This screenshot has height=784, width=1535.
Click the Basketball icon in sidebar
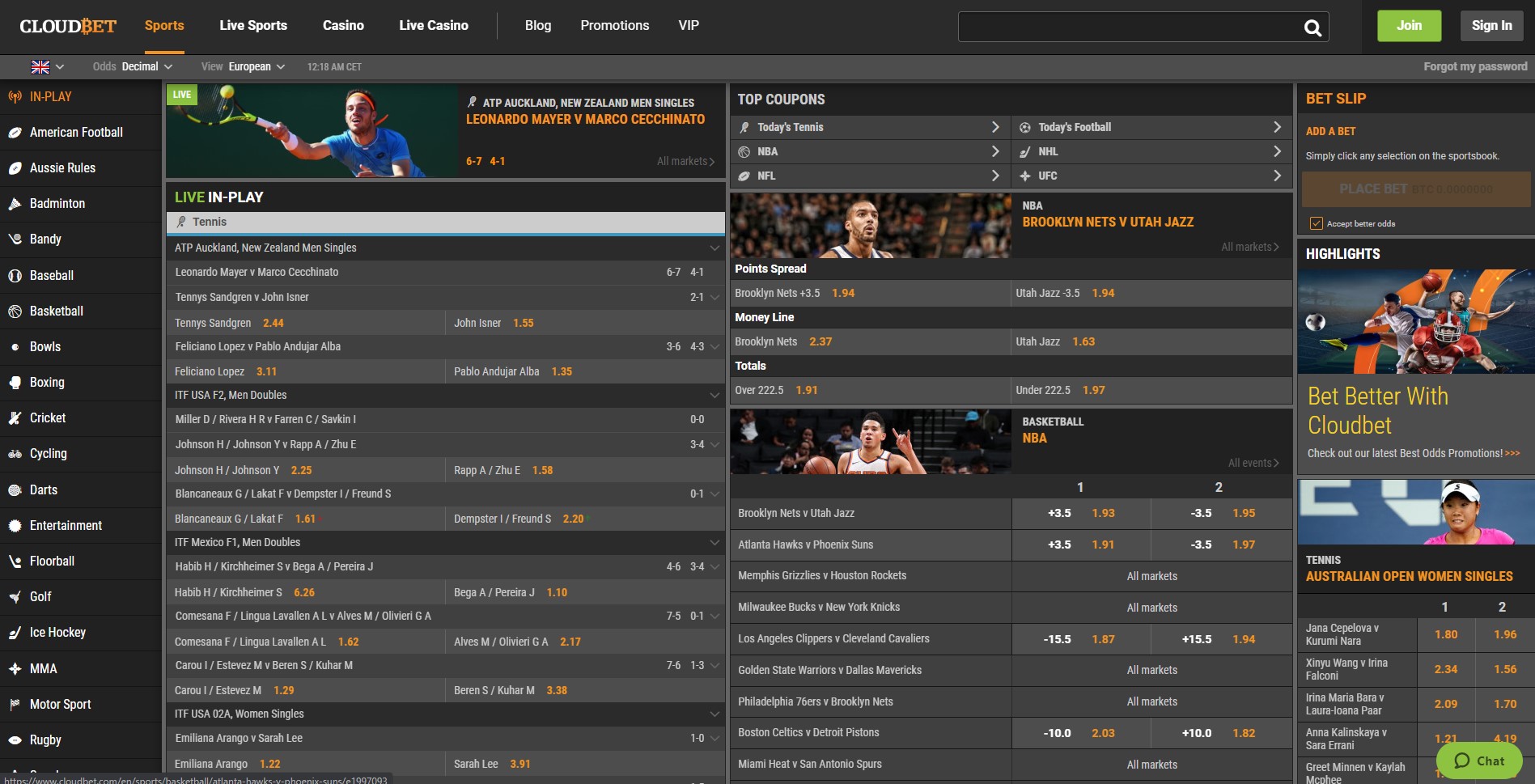click(x=15, y=311)
